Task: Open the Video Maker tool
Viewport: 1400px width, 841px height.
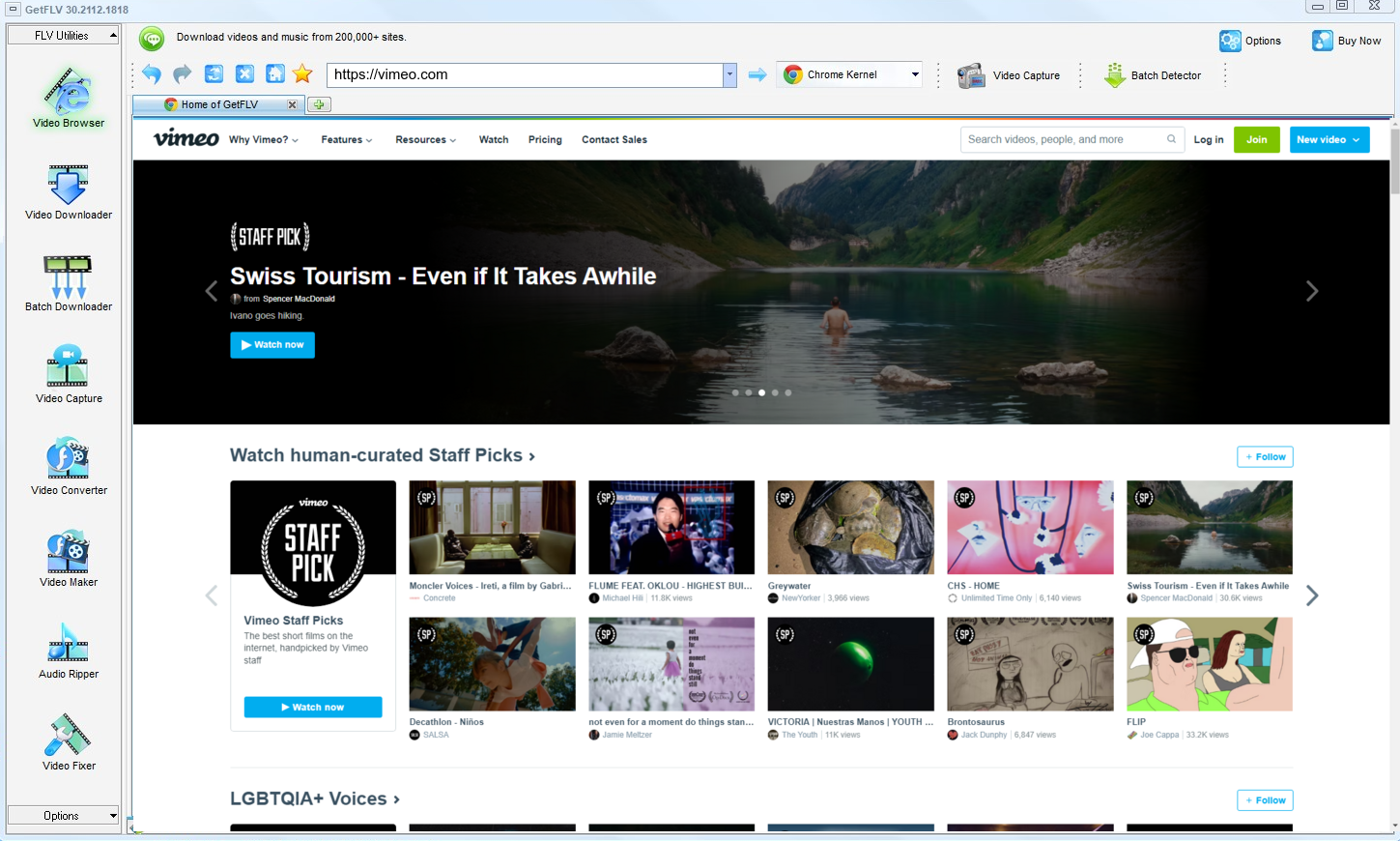Action: click(69, 558)
